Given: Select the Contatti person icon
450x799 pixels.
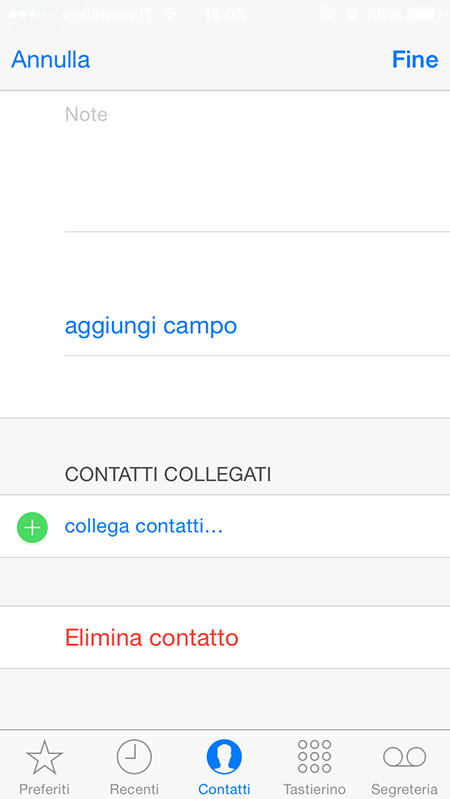Looking at the screenshot, I should [224, 757].
